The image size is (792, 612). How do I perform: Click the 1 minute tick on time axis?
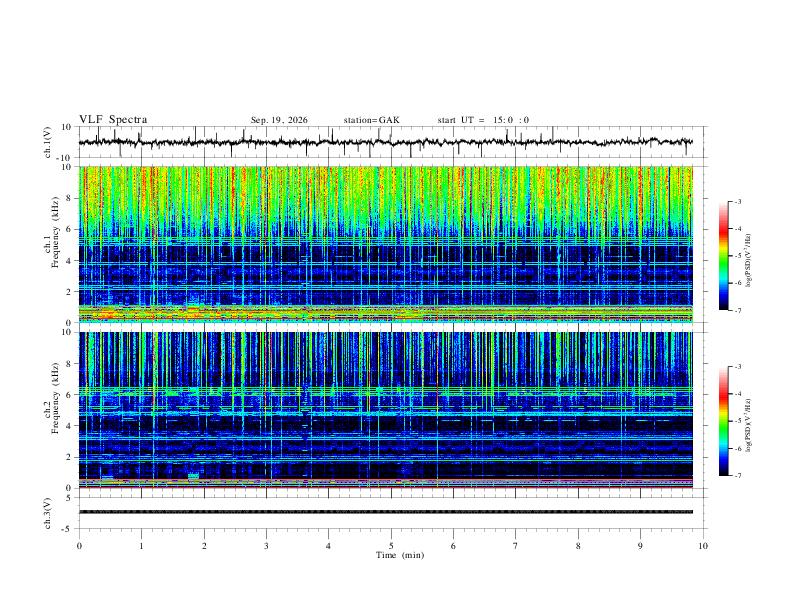click(x=141, y=546)
